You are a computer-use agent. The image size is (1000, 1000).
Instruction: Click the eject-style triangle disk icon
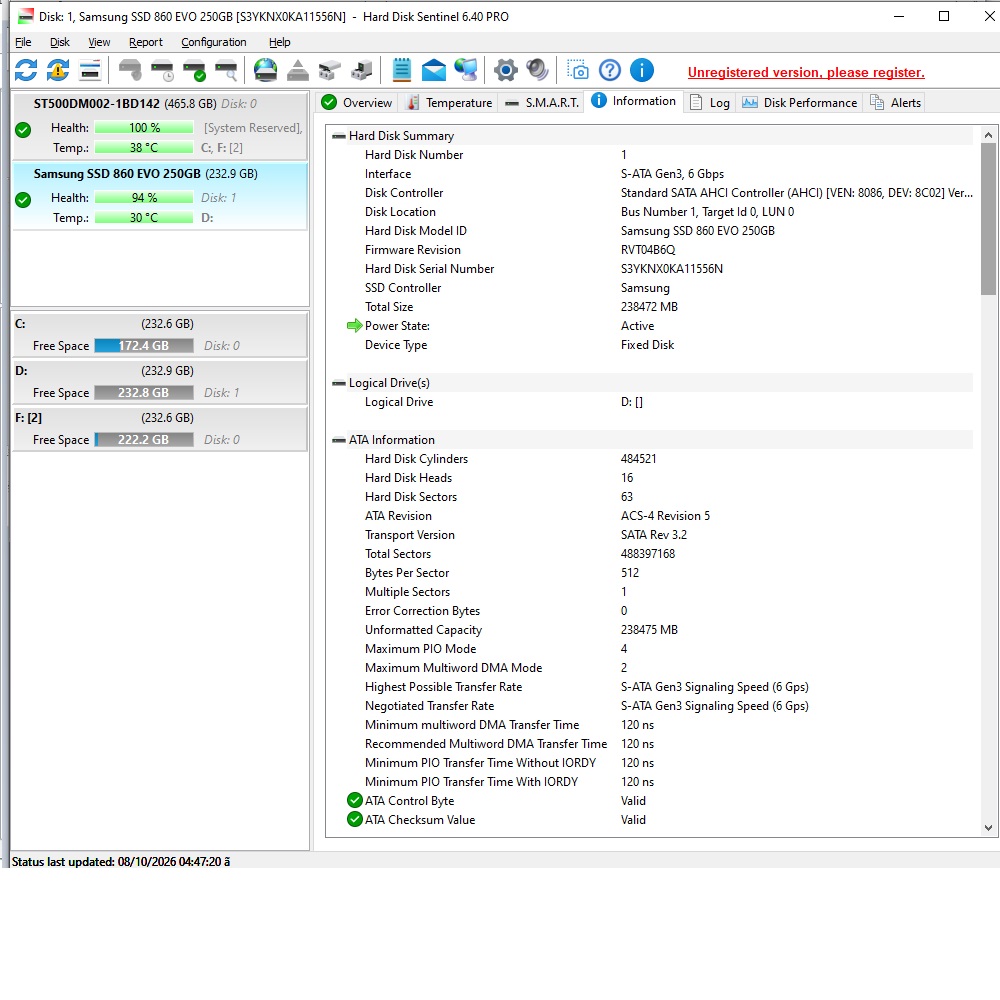[298, 70]
